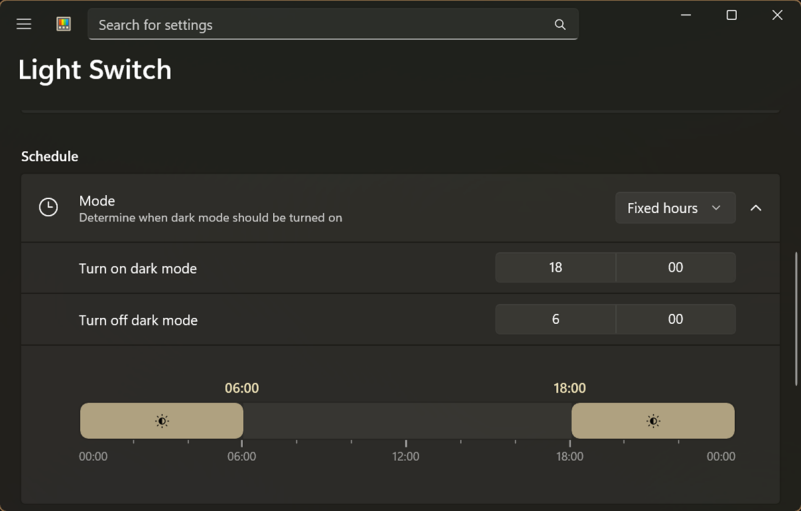Maximize the settings window
Viewport: 801px width, 511px height.
click(x=731, y=15)
